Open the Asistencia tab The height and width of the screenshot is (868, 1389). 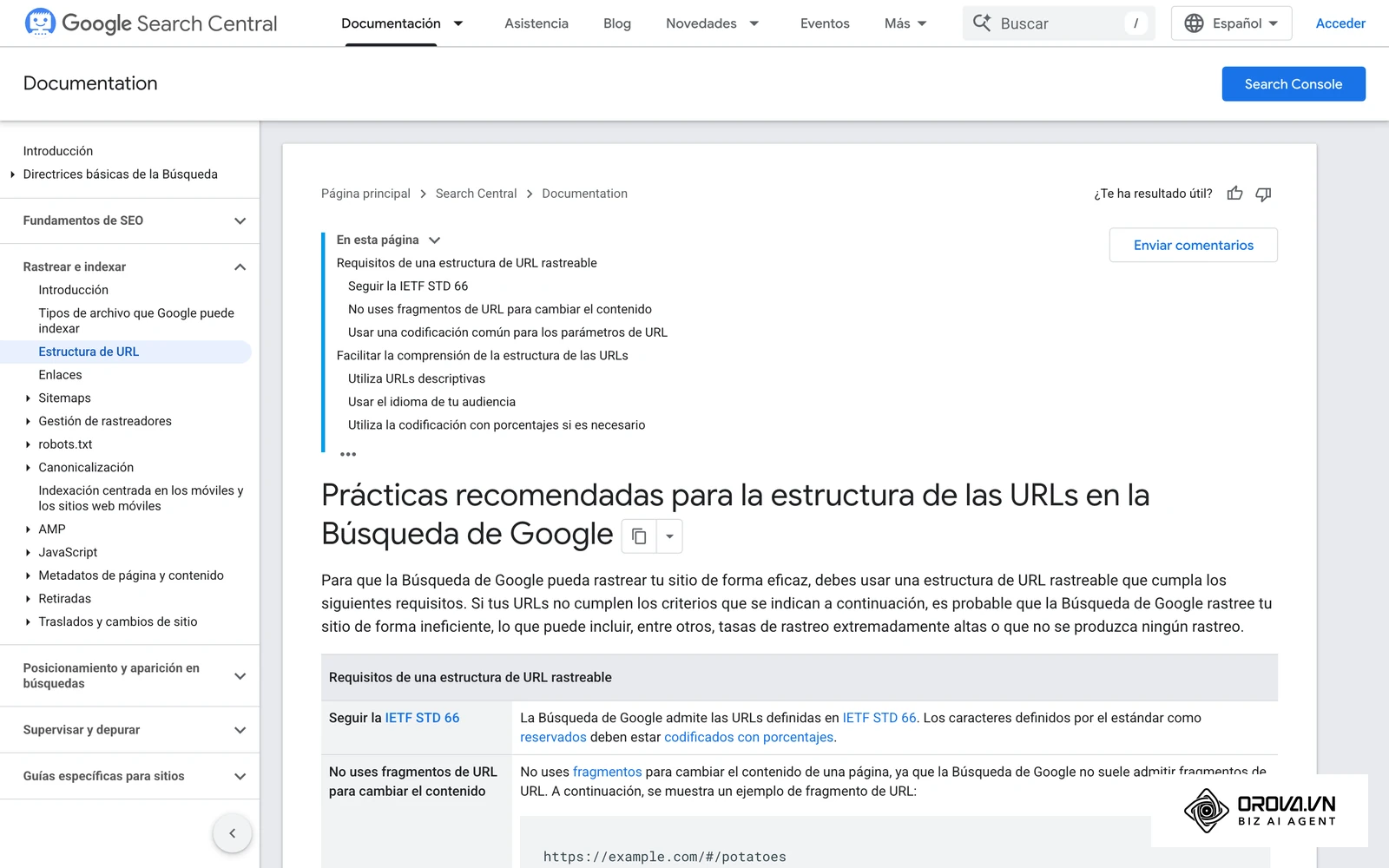click(537, 23)
